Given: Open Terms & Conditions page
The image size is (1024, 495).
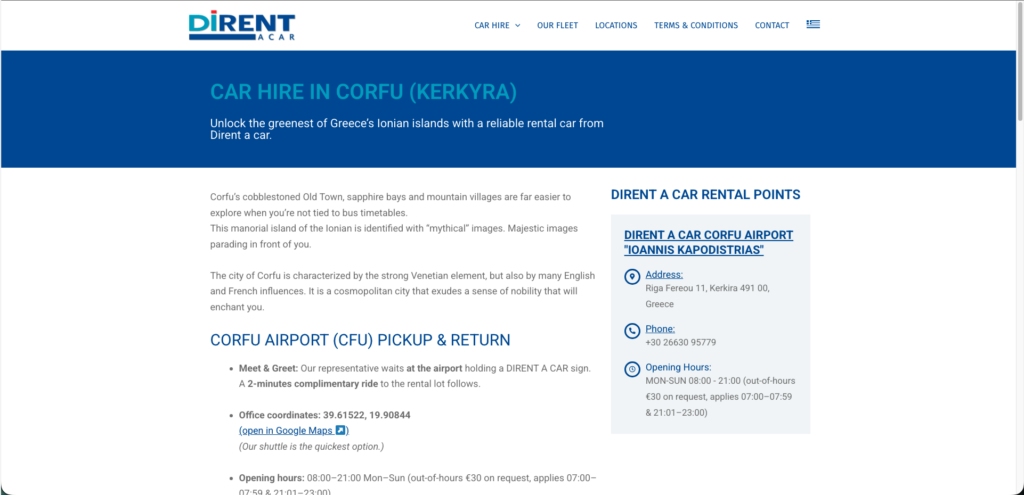Looking at the screenshot, I should click(x=696, y=25).
